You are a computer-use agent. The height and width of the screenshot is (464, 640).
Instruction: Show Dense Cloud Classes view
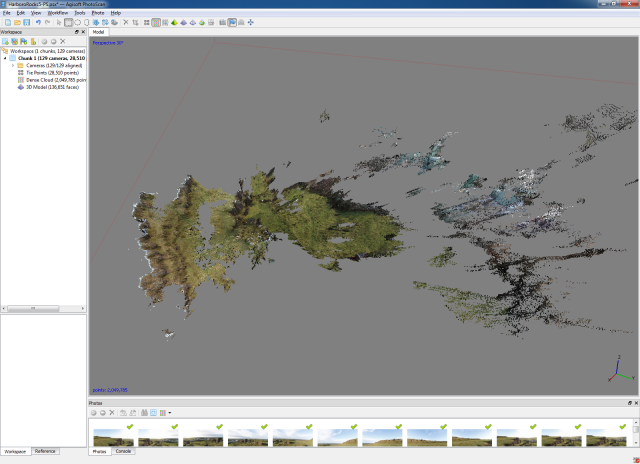[165, 22]
